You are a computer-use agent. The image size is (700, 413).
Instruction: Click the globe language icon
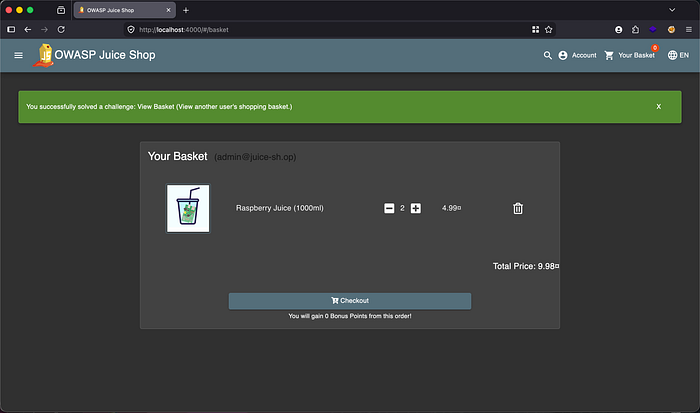coord(672,55)
